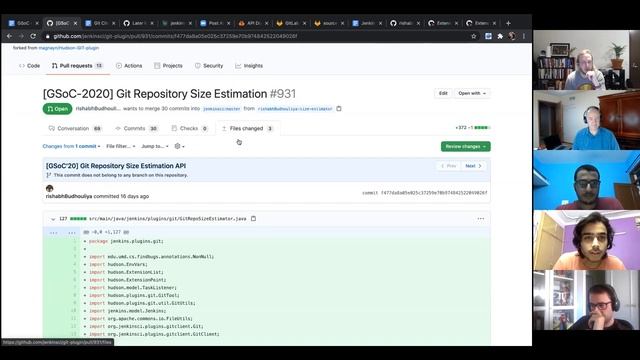Bookmark this page with the star icon
Screen dimensions: 640x360
(x=473, y=36)
